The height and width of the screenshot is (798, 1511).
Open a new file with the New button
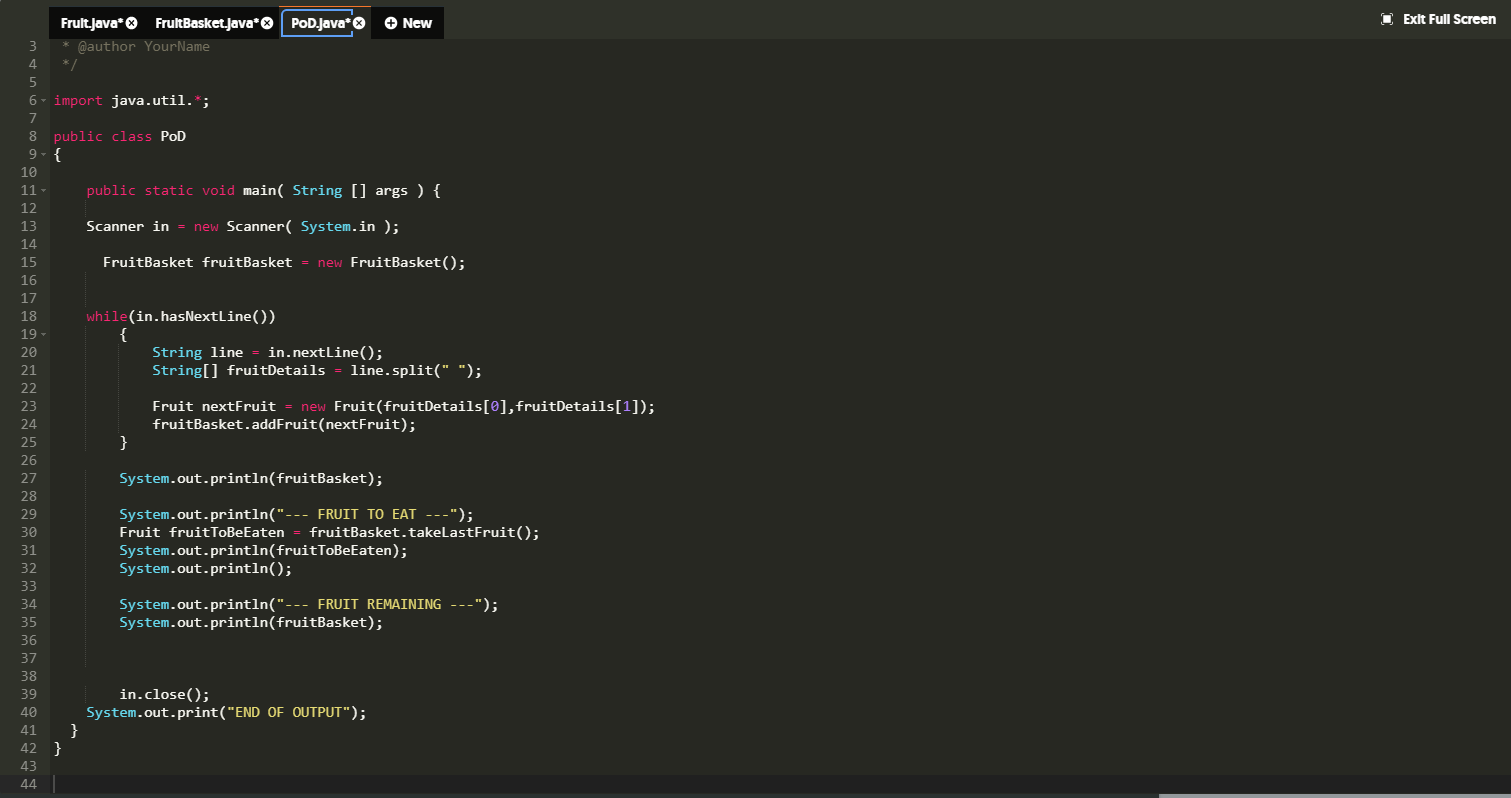(413, 22)
